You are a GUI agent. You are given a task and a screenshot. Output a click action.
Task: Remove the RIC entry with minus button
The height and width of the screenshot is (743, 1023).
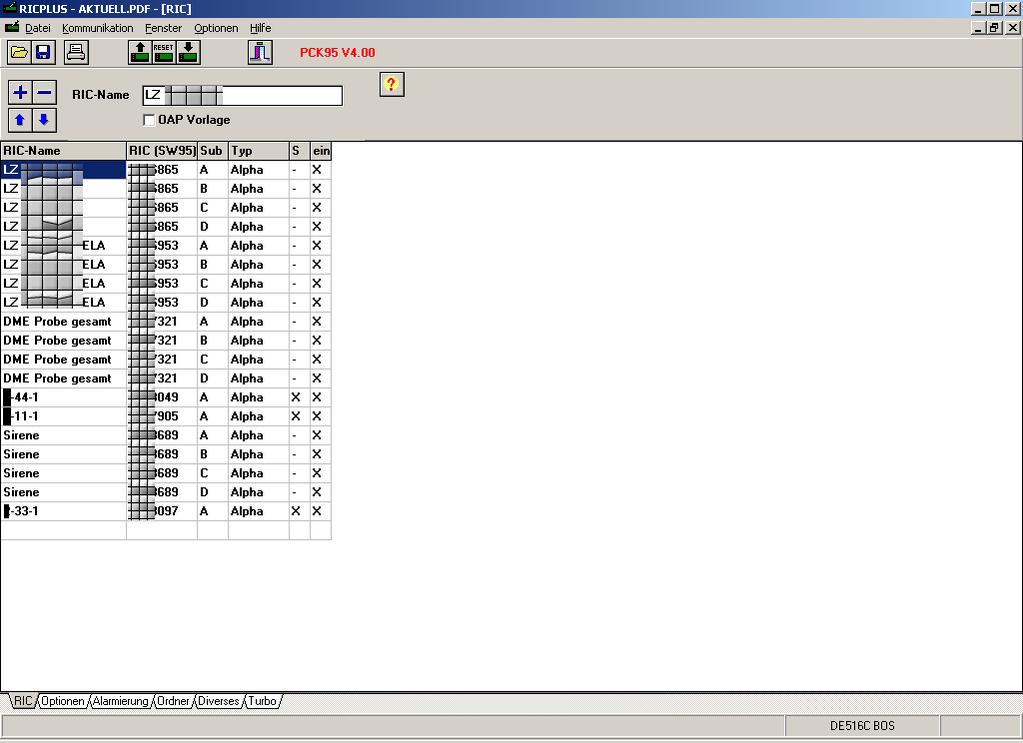coord(44,93)
